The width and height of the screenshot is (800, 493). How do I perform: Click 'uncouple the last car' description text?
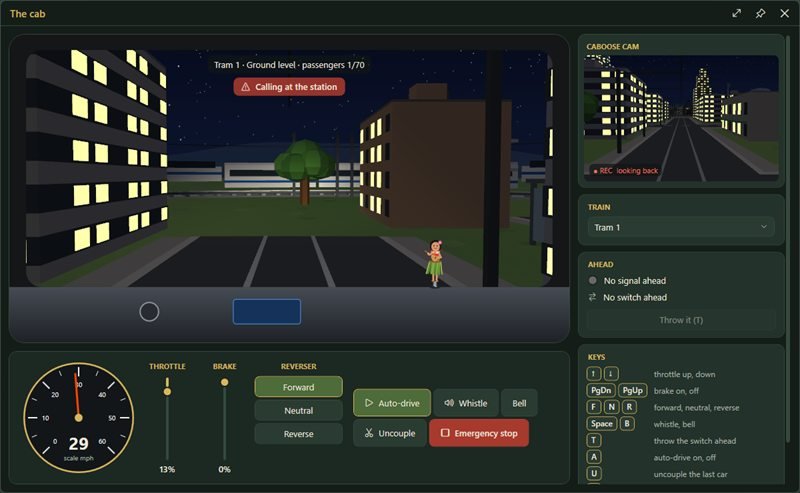(x=690, y=474)
